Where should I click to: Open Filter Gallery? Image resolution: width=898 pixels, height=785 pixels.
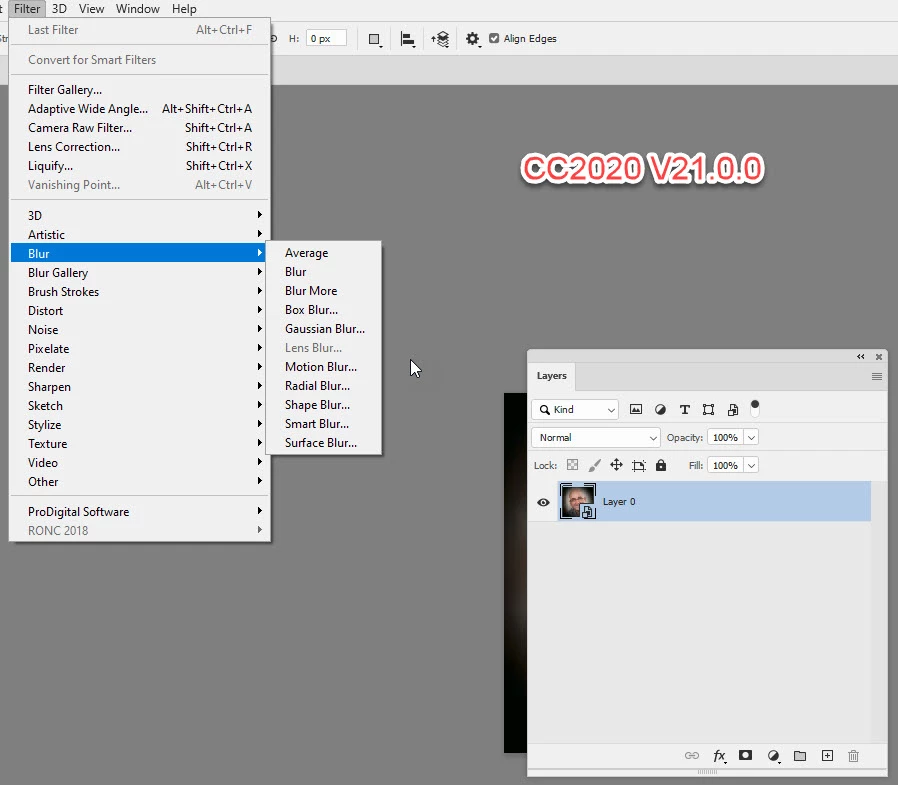(x=140, y=89)
